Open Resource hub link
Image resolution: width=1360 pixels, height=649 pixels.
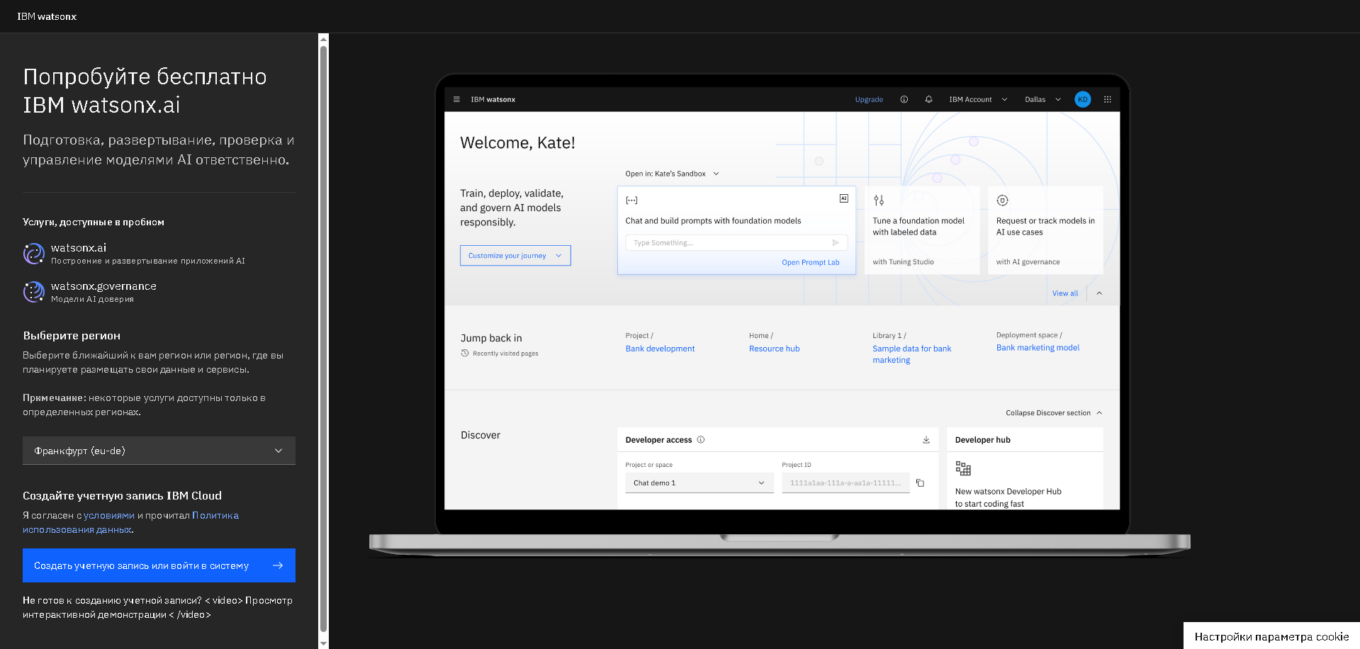coord(774,348)
